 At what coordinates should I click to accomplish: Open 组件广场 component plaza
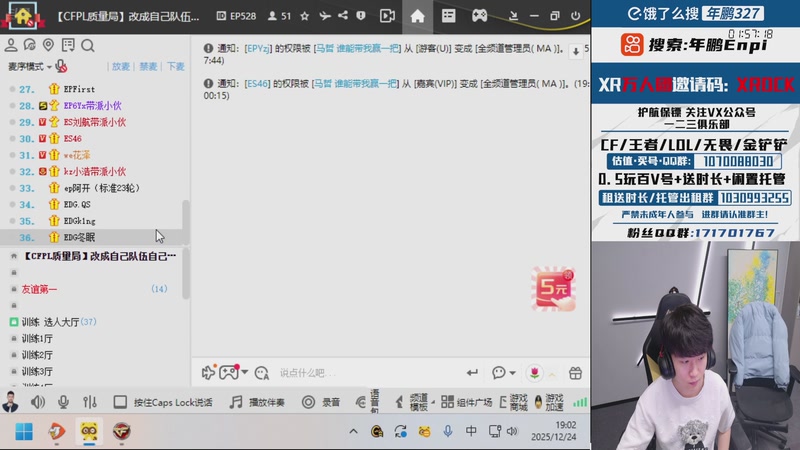coord(467,402)
